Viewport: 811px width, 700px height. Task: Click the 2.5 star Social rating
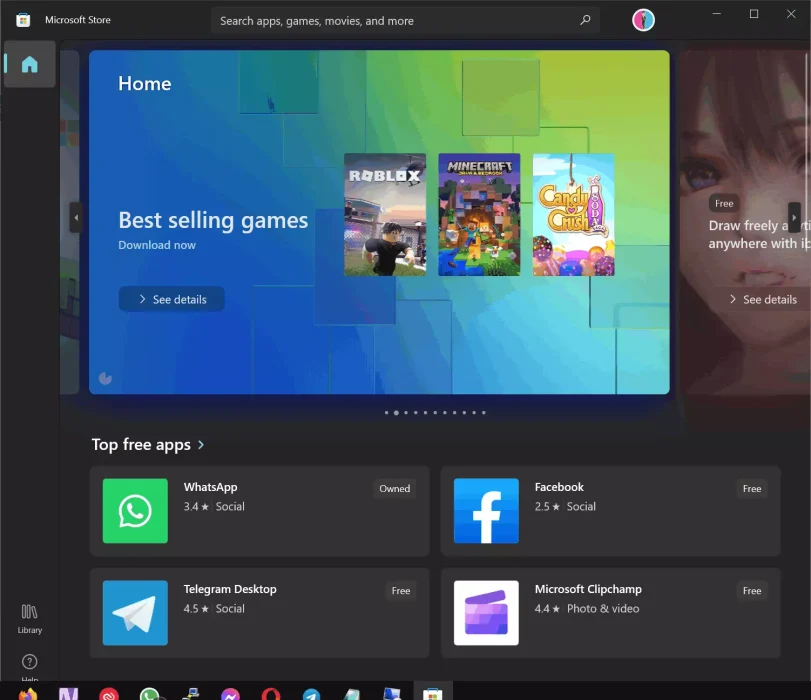point(565,506)
